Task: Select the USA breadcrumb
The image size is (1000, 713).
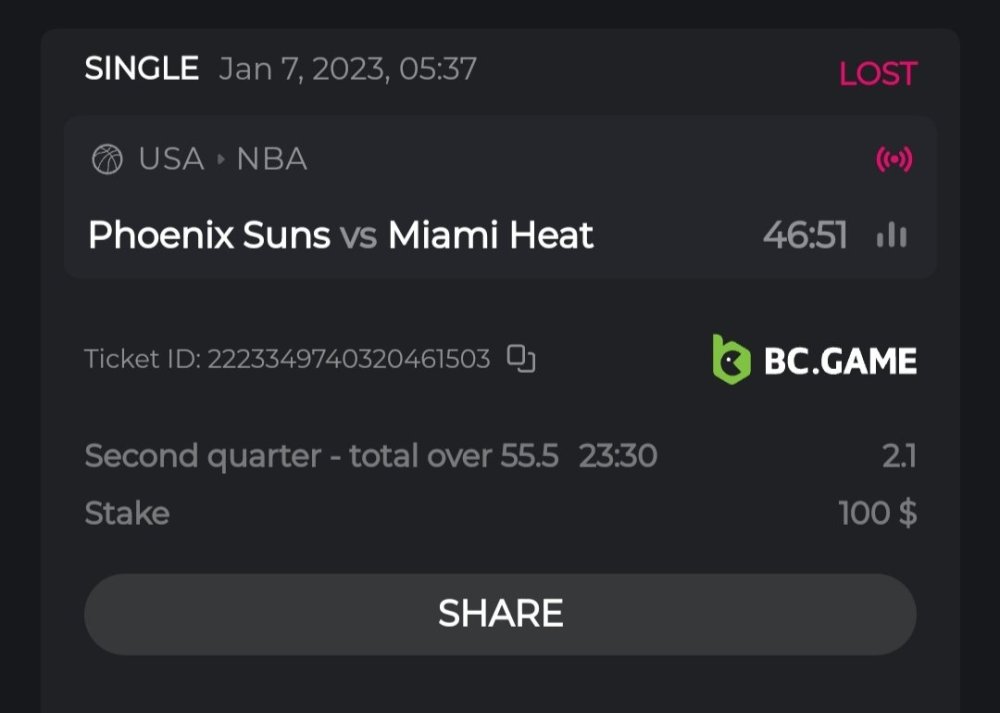Action: [x=171, y=160]
